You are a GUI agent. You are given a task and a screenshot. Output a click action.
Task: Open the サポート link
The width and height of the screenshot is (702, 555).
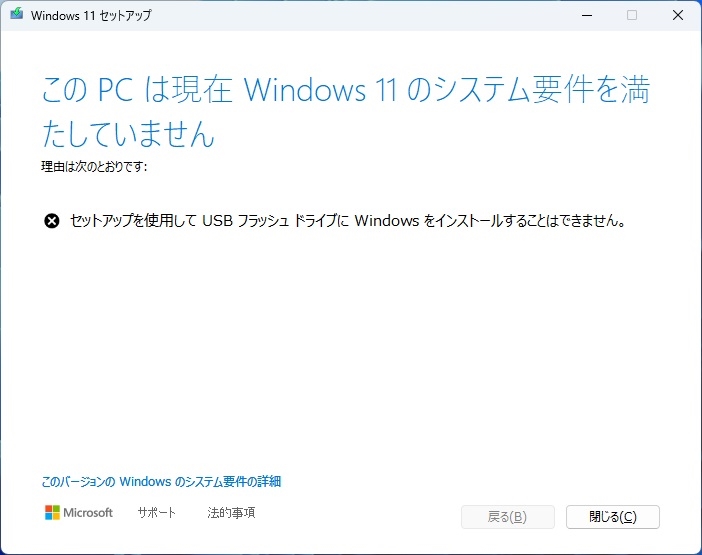pyautogui.click(x=156, y=512)
